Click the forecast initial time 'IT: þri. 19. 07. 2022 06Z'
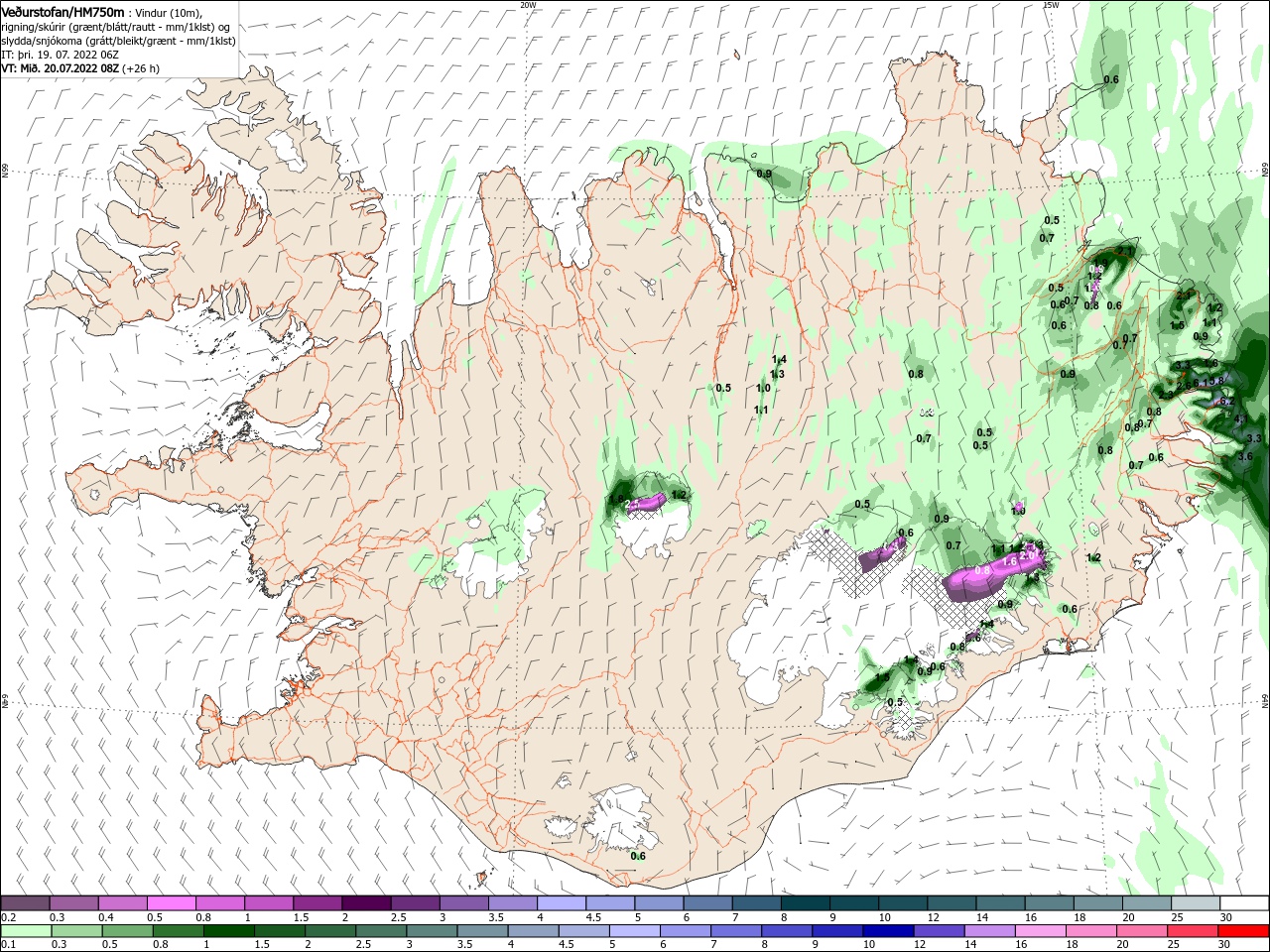Image resolution: width=1270 pixels, height=952 pixels. 61,55
